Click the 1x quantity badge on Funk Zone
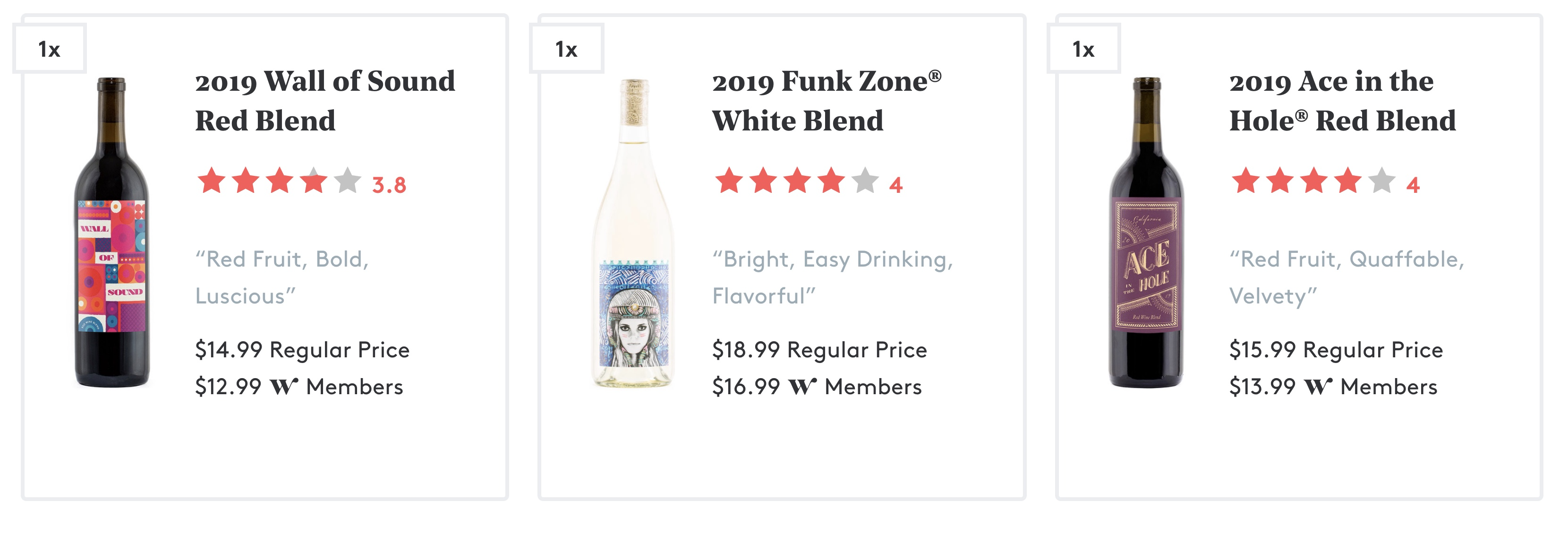The width and height of the screenshot is (1568, 536). 567,49
